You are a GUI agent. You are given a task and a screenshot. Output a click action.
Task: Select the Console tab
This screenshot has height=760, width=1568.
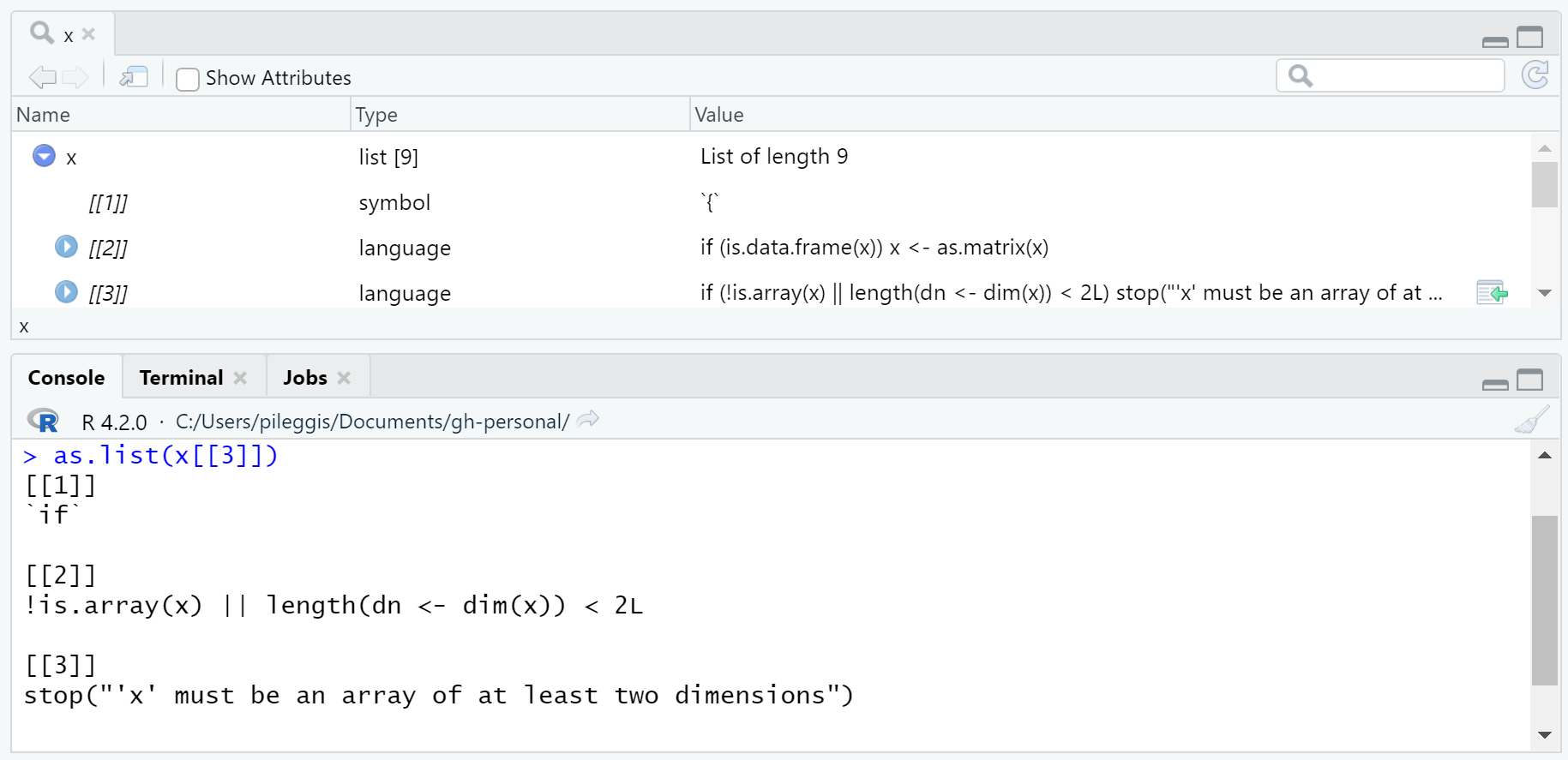coord(66,378)
